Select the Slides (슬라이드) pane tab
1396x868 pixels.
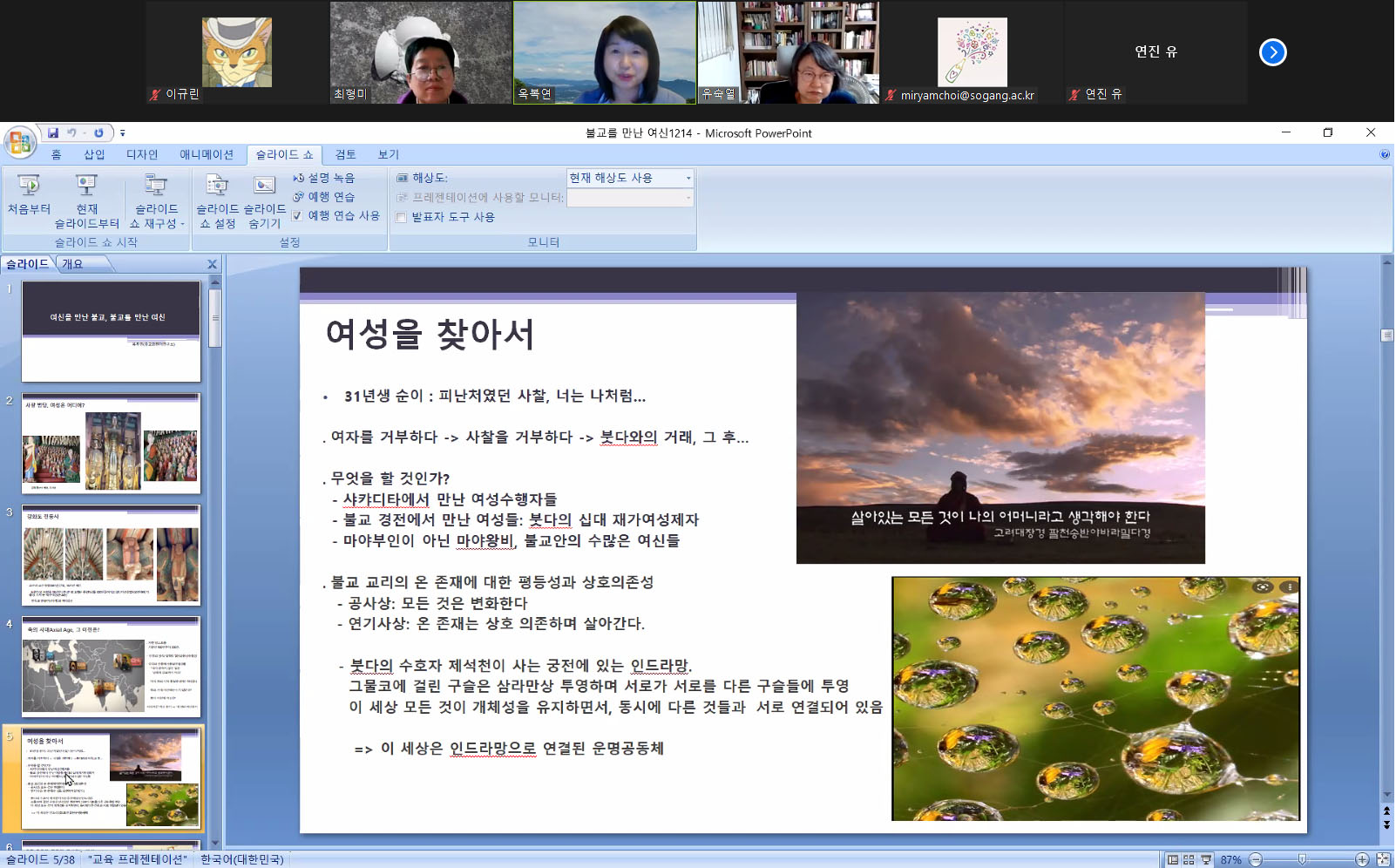click(x=28, y=264)
